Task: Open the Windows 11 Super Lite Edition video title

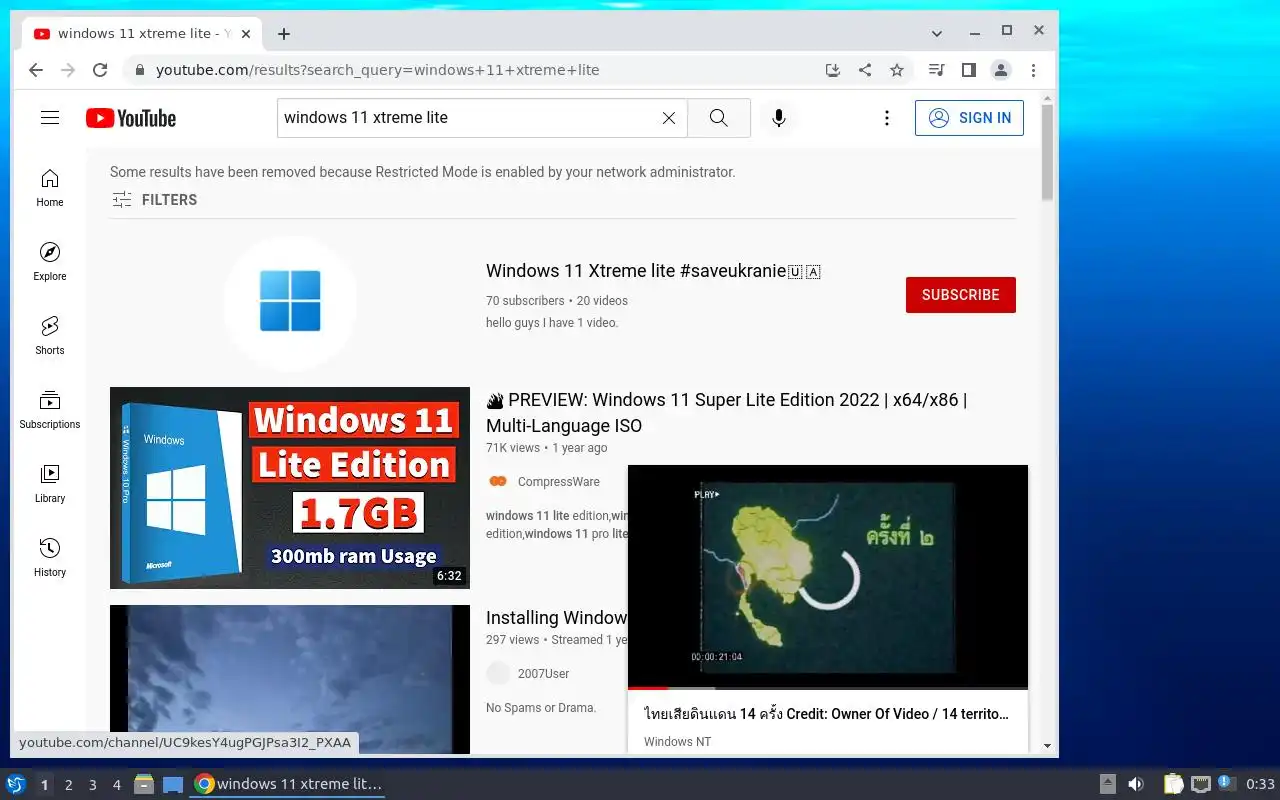Action: point(726,413)
